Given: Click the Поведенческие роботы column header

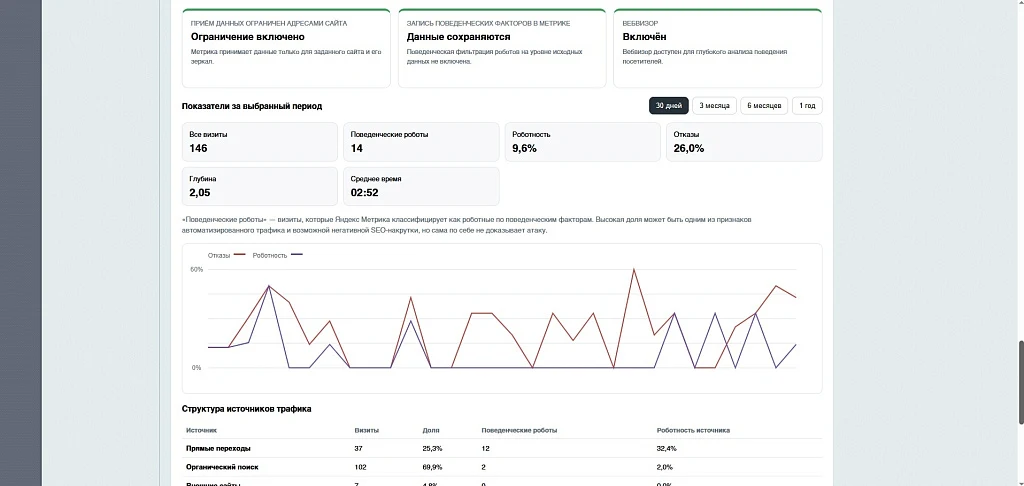Looking at the screenshot, I should 519,430.
